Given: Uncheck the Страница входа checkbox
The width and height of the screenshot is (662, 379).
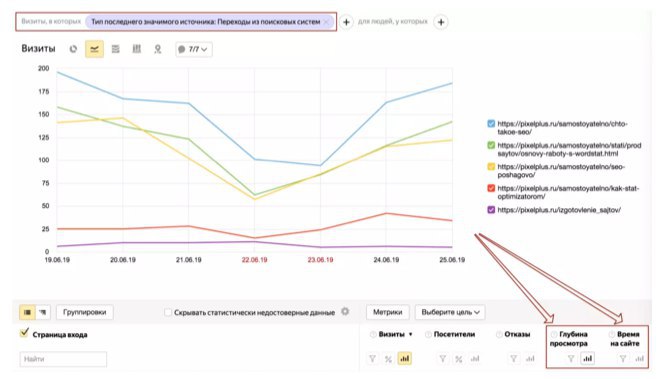Looking at the screenshot, I should coord(24,333).
